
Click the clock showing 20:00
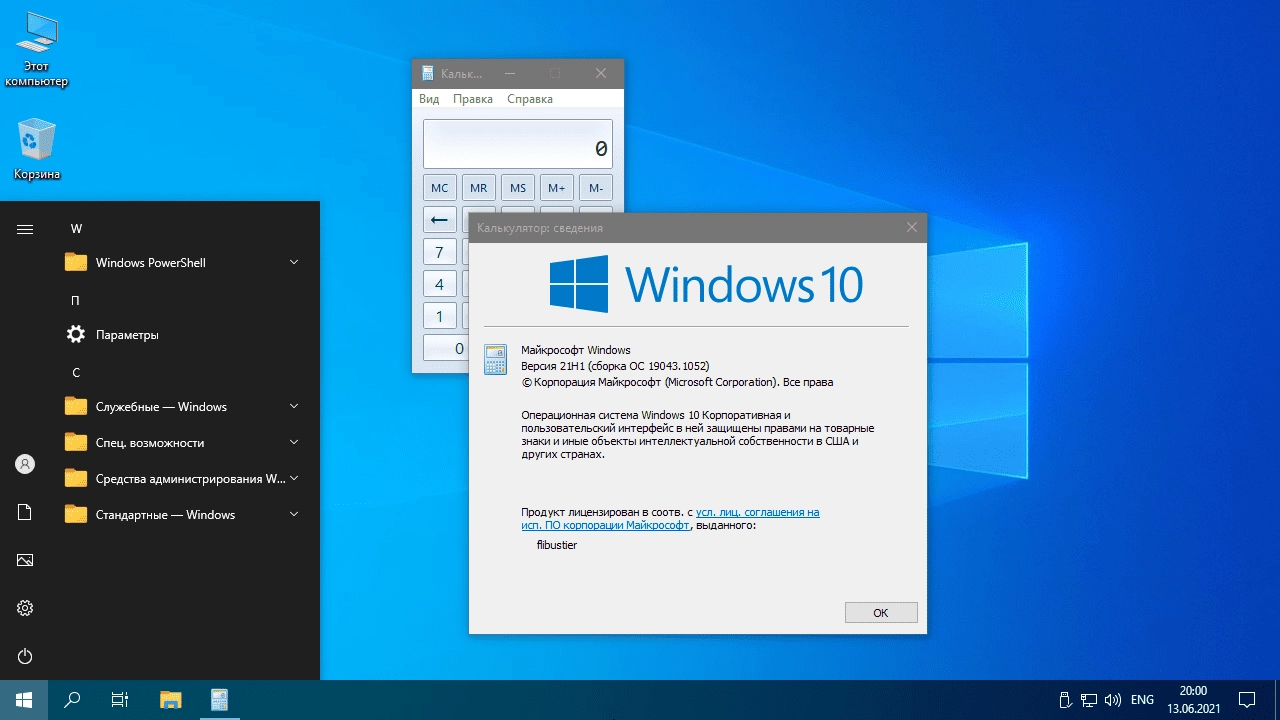point(1193,699)
